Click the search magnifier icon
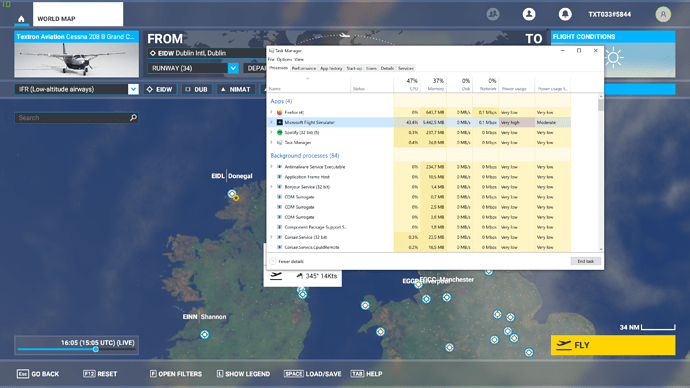 [133, 117]
